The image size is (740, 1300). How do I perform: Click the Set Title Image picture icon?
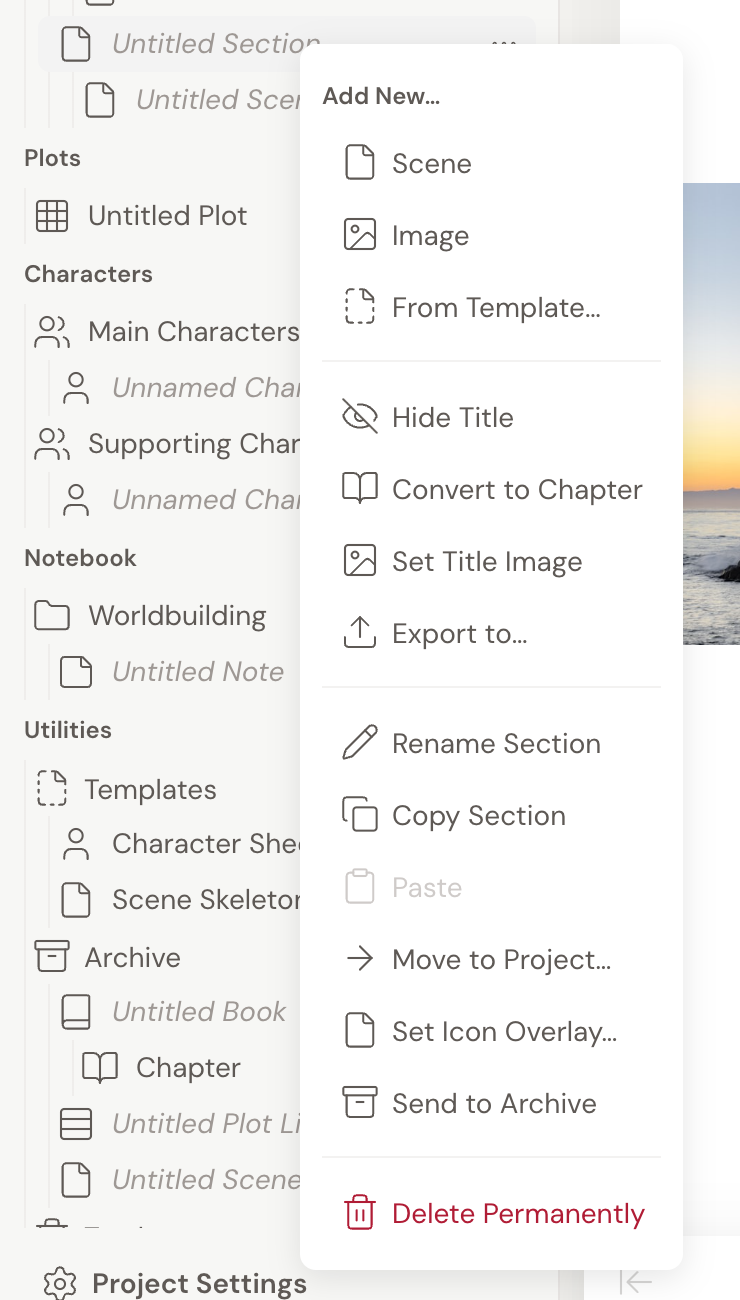tap(359, 561)
